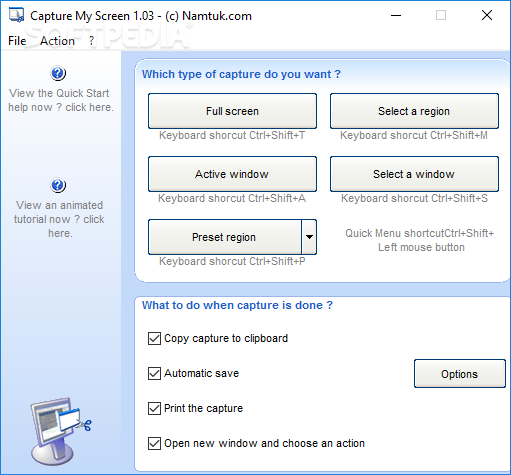Click the 'Keyboard shorcut Ctrl+Shift+T' label
This screenshot has width=511, height=475.
coord(232,135)
